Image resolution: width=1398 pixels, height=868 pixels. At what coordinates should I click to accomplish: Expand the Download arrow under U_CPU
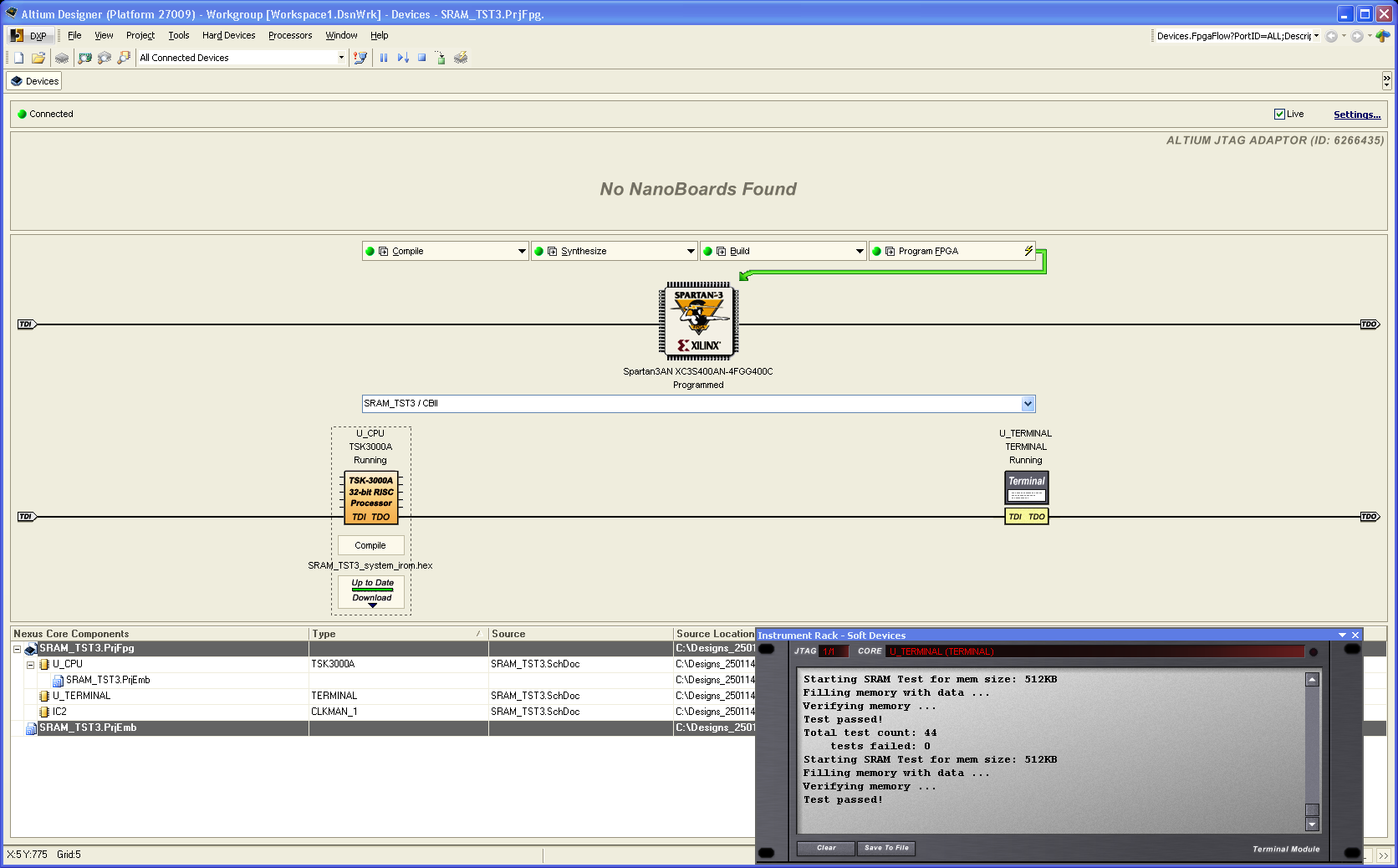pos(372,605)
